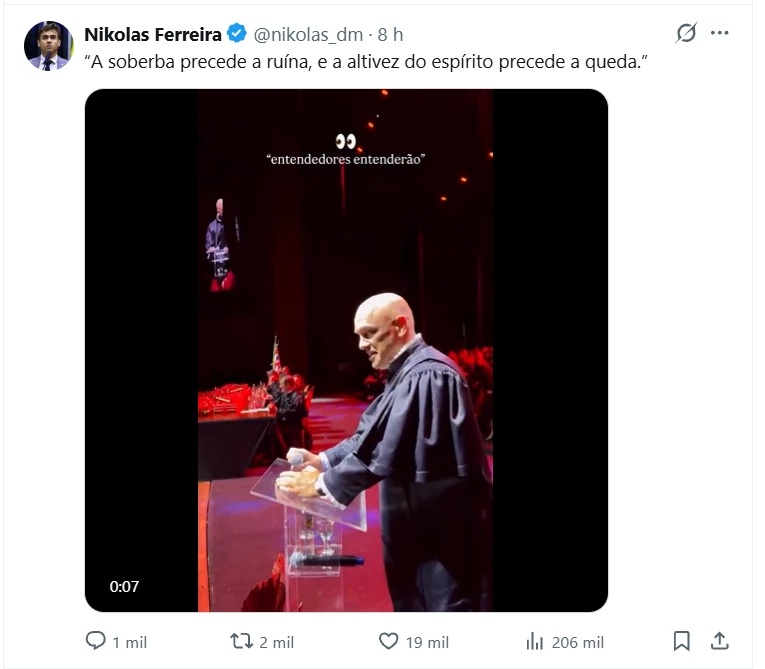Viewport: 765px width, 669px height.
Task: Open the Nikolas Ferreira display name link
Action: [x=153, y=34]
